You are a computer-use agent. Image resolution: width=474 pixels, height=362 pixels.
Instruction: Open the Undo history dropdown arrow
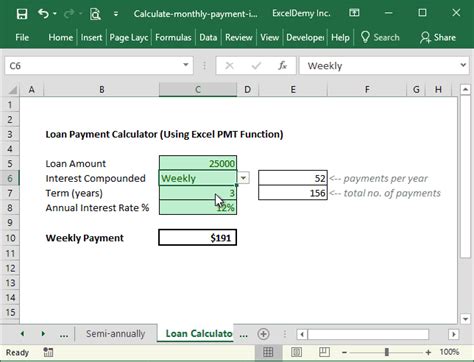pos(55,14)
